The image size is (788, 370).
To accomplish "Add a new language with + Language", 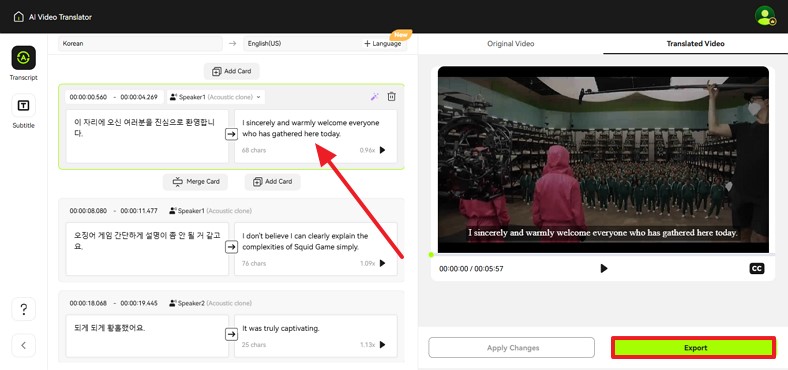I will pyautogui.click(x=383, y=44).
